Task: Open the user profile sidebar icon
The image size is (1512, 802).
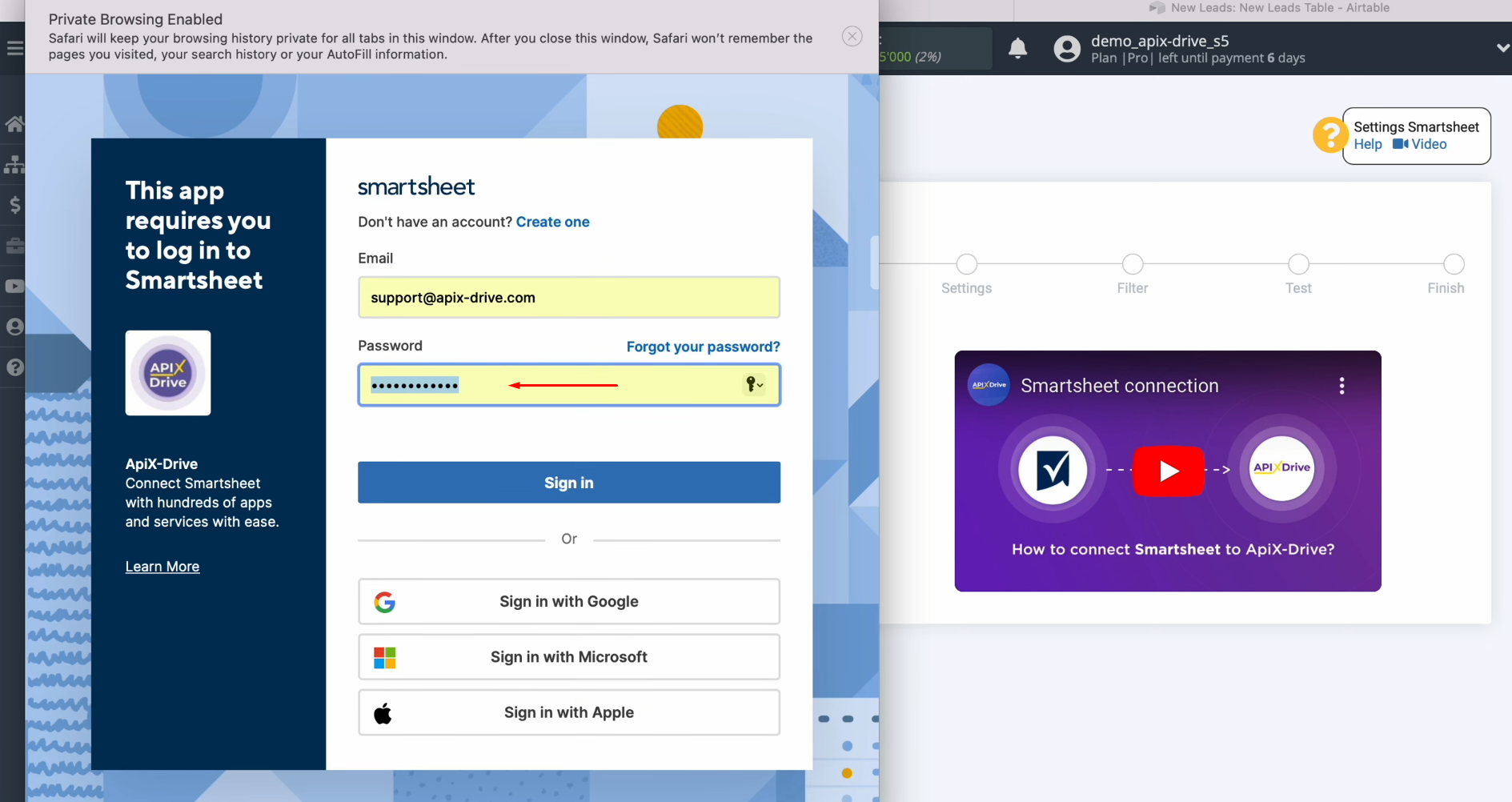Action: (x=14, y=326)
